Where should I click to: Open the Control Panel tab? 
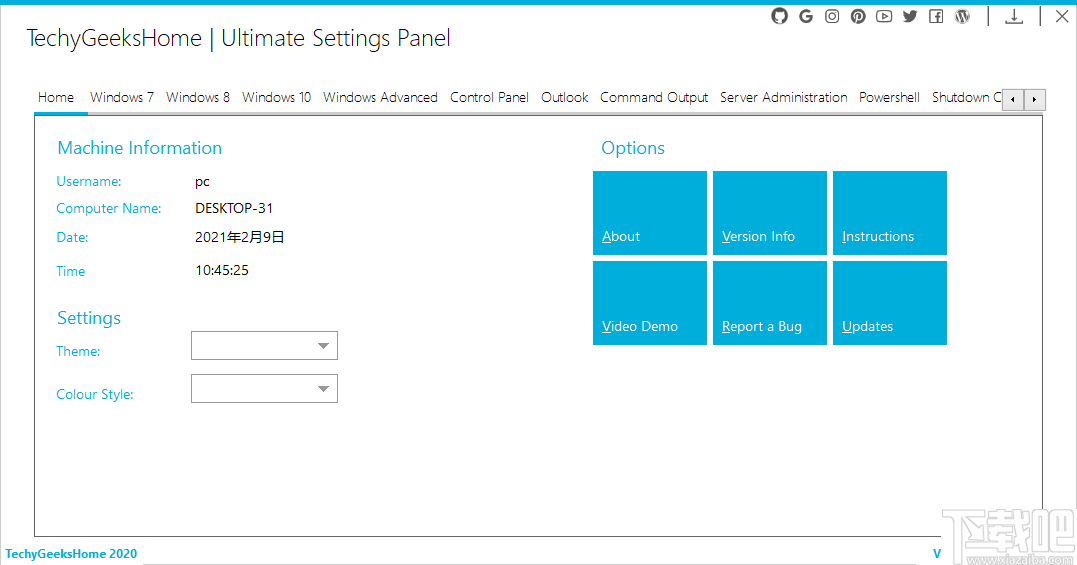489,97
